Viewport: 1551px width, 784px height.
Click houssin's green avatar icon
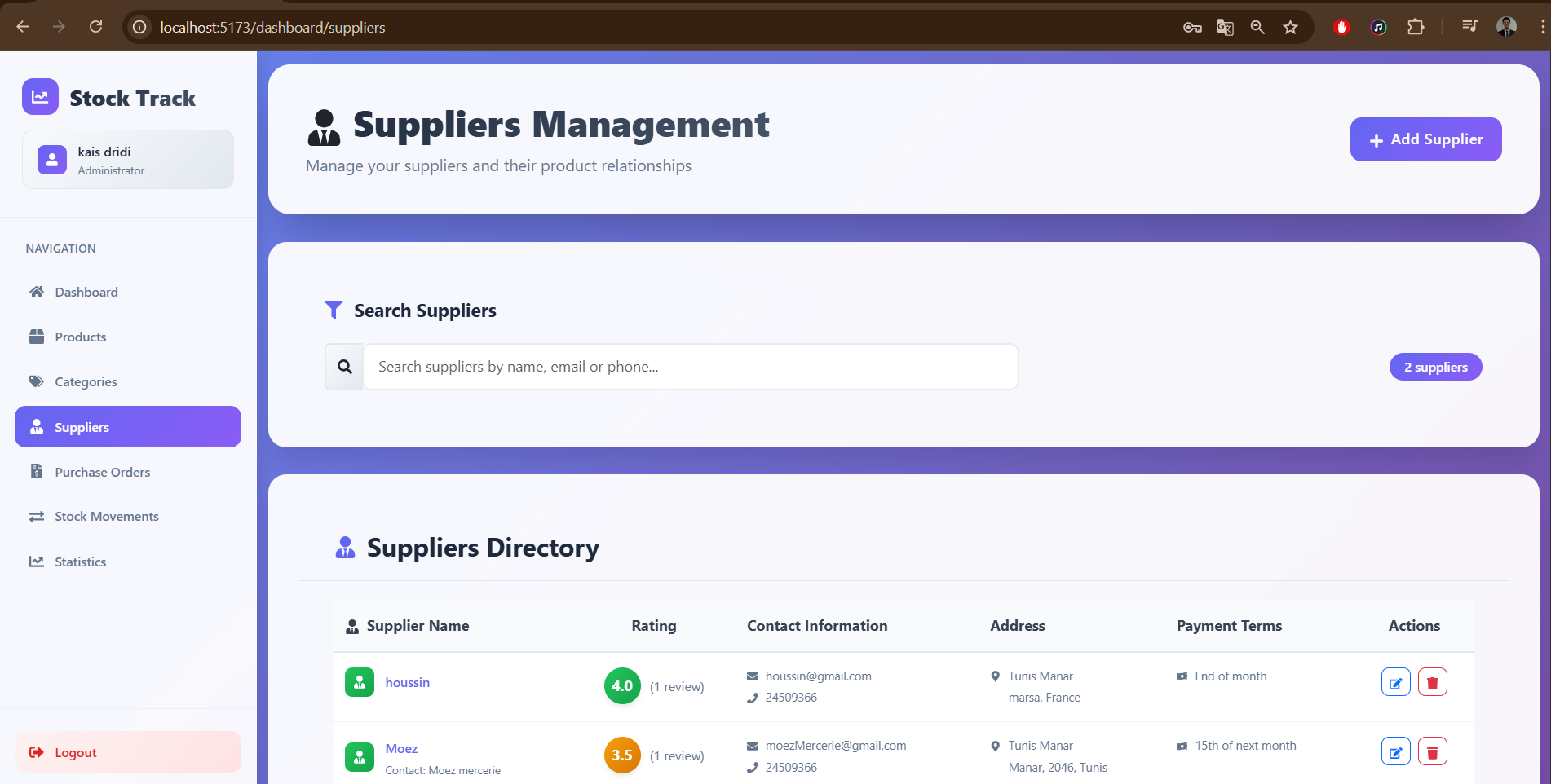click(x=360, y=682)
